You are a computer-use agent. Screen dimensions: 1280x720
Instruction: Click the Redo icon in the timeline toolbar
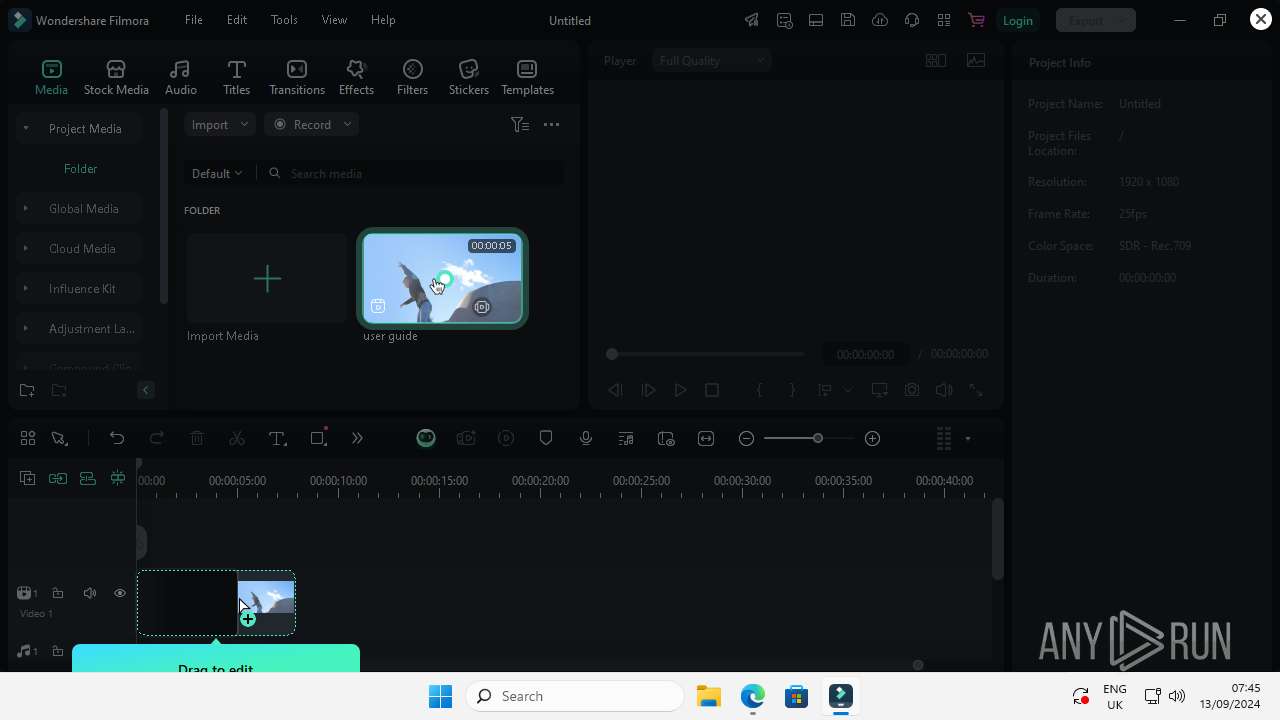click(x=157, y=438)
